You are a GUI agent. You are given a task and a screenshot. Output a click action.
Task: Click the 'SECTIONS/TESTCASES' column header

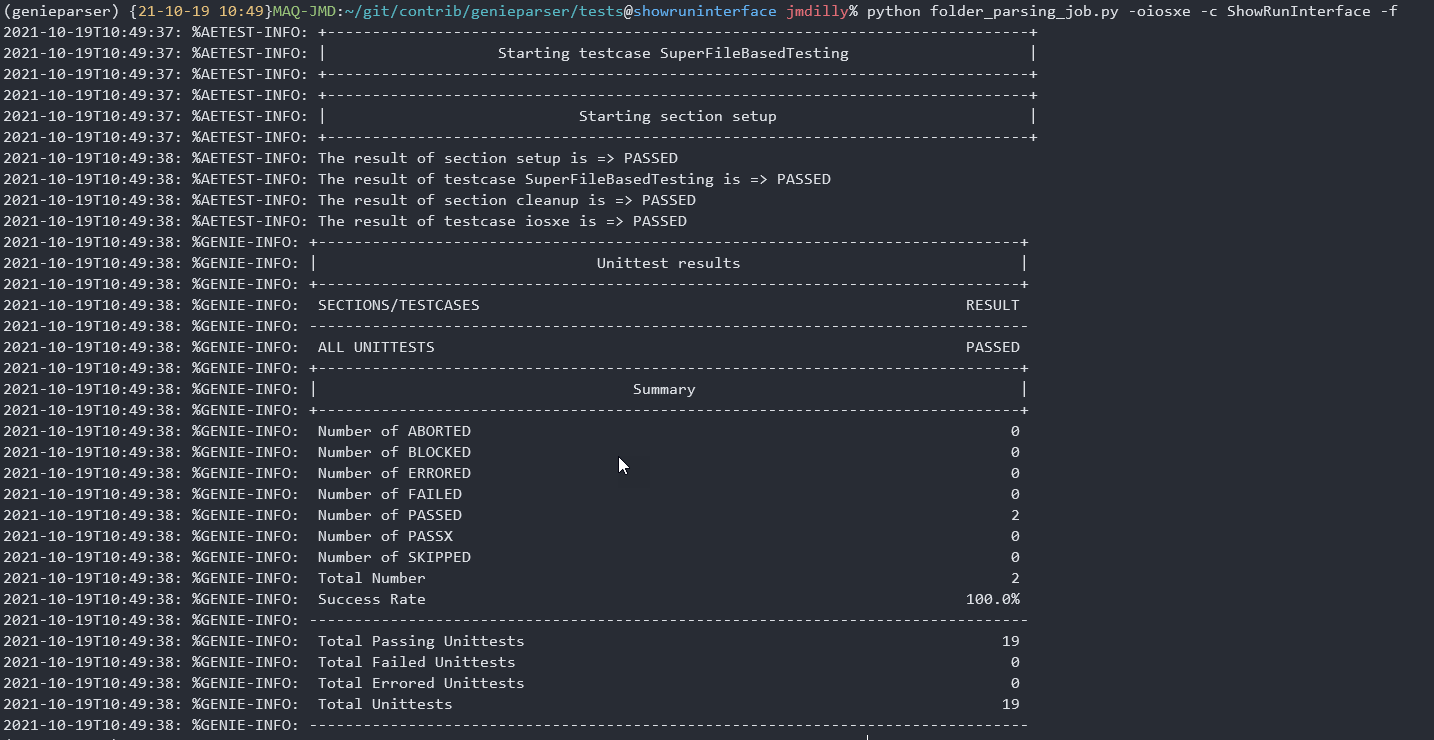tap(398, 305)
